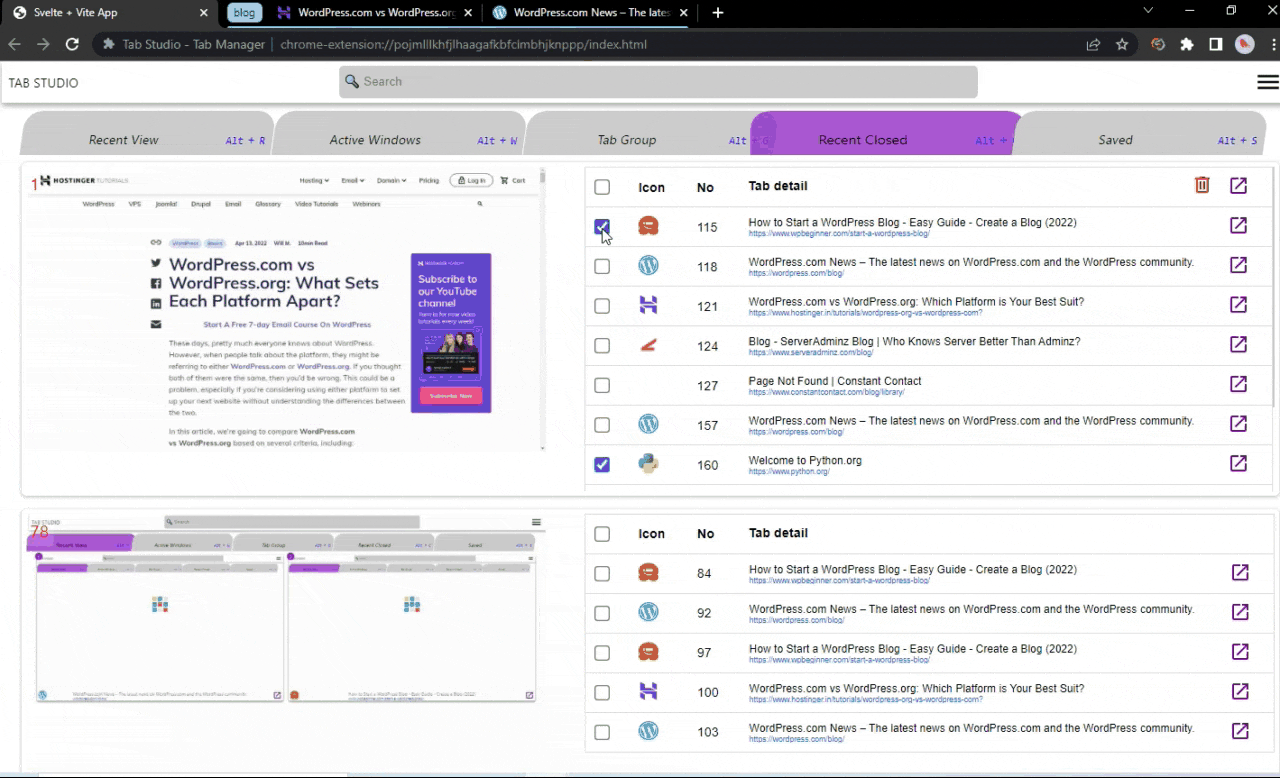Check the checkbox for tab 103
The width and height of the screenshot is (1280, 778).
click(x=601, y=732)
